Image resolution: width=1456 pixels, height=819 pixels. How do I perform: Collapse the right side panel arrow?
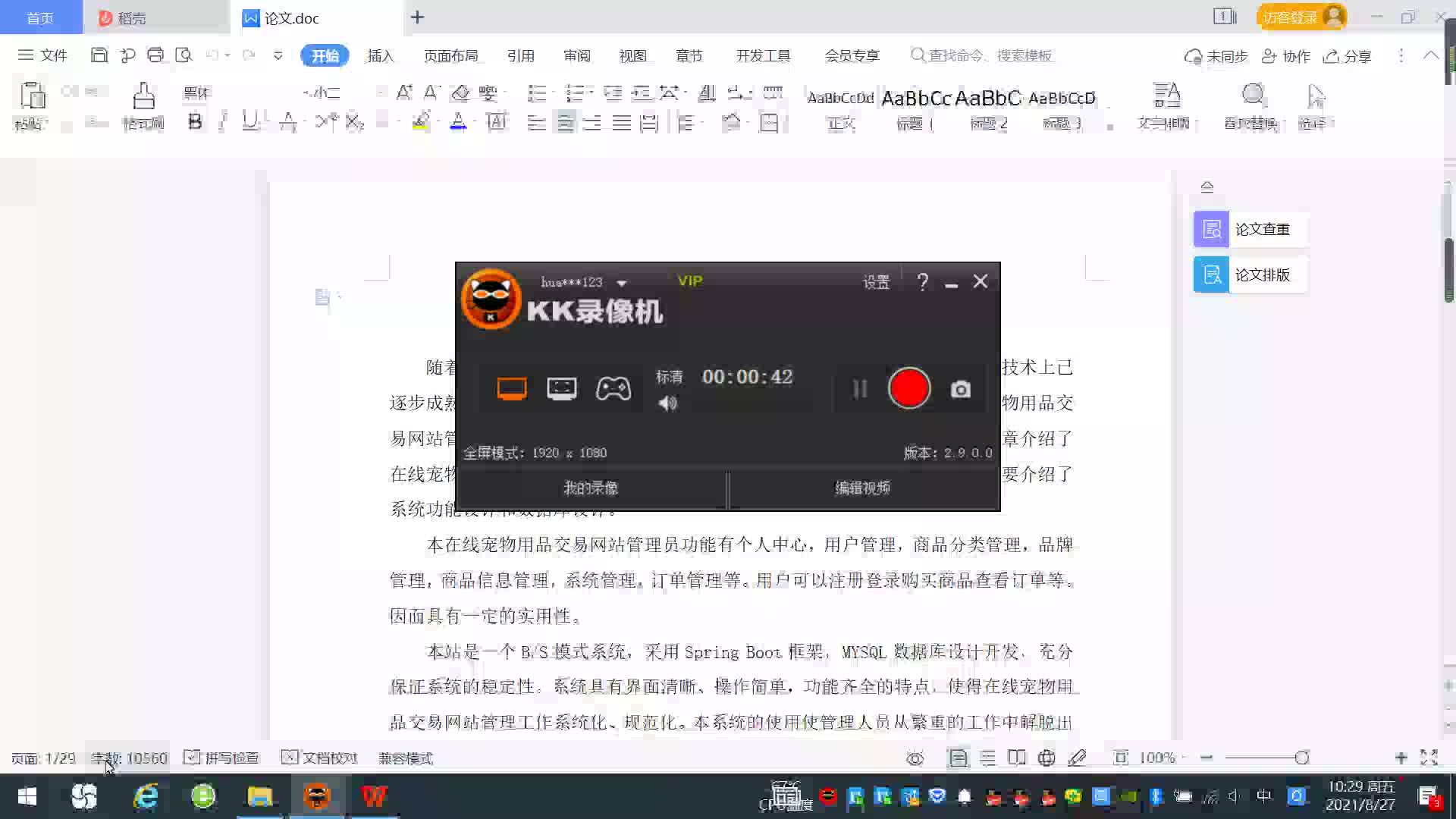click(1207, 187)
